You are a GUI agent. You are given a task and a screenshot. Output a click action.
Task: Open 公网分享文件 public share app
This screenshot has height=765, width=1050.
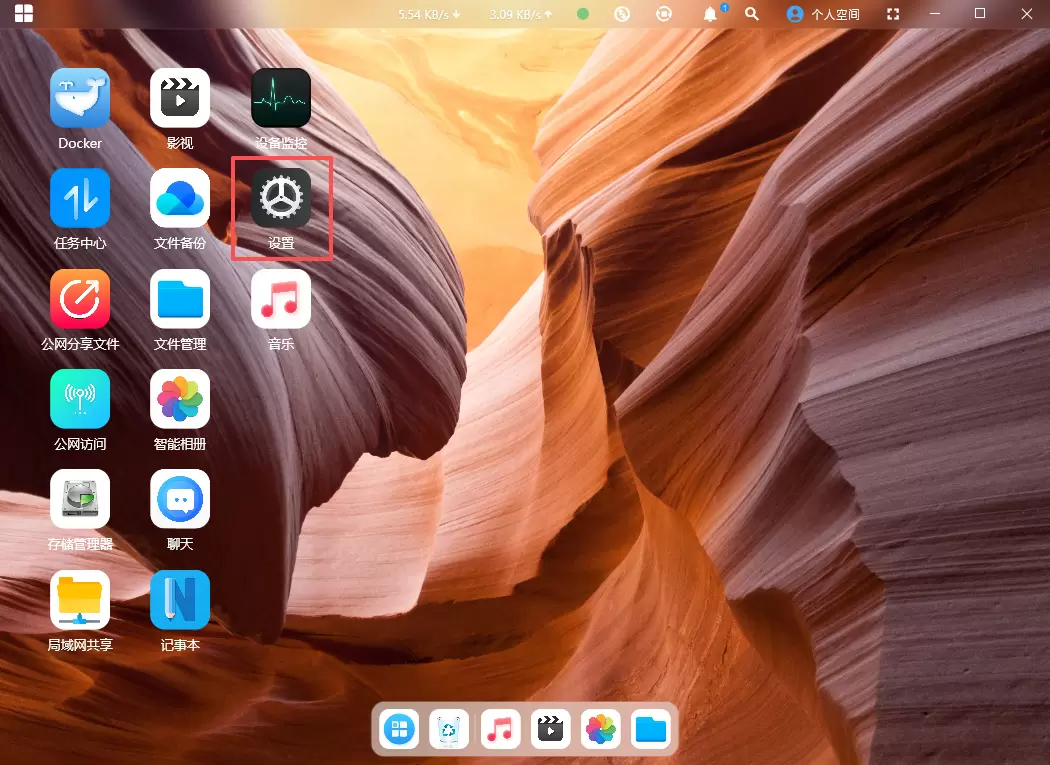80,299
